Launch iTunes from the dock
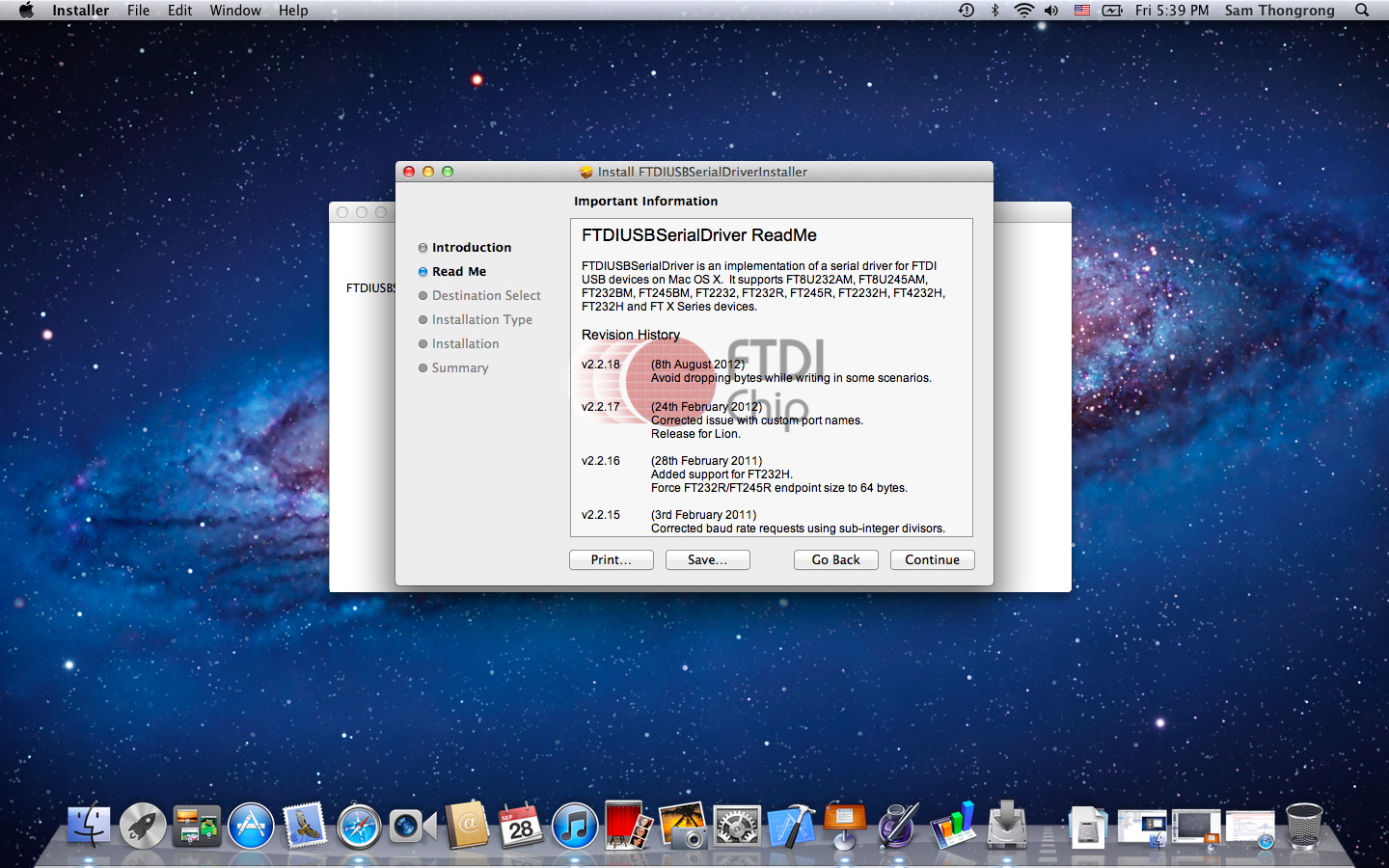 coord(575,827)
